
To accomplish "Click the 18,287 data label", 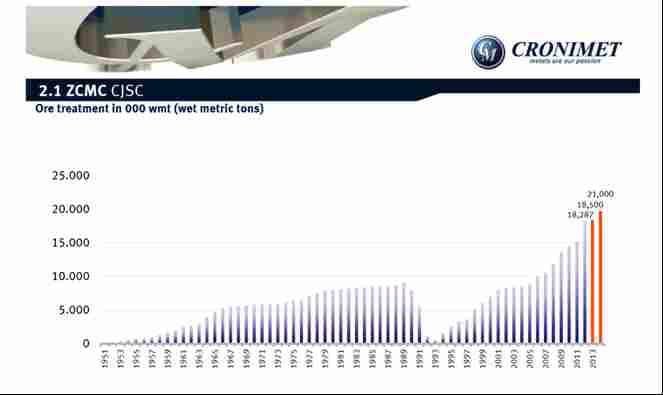I will point(580,215).
